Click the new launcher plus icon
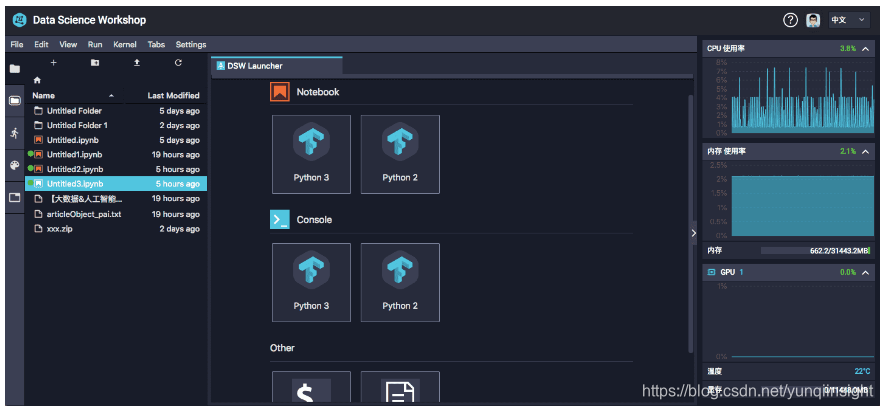Viewport: 884px width, 410px height. [x=54, y=63]
